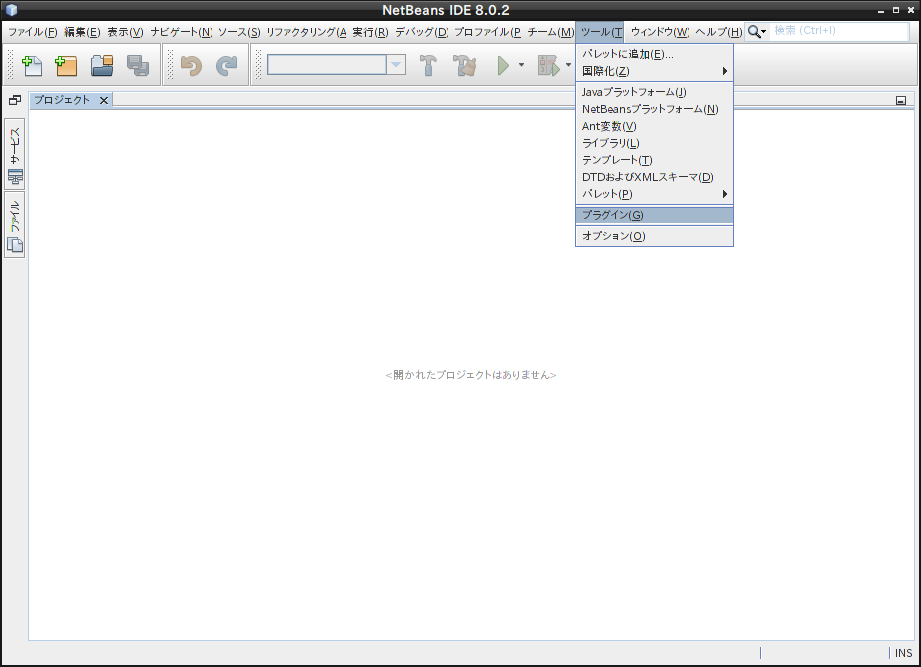Click the Debug Project icon
921x667 pixels.
[549, 65]
